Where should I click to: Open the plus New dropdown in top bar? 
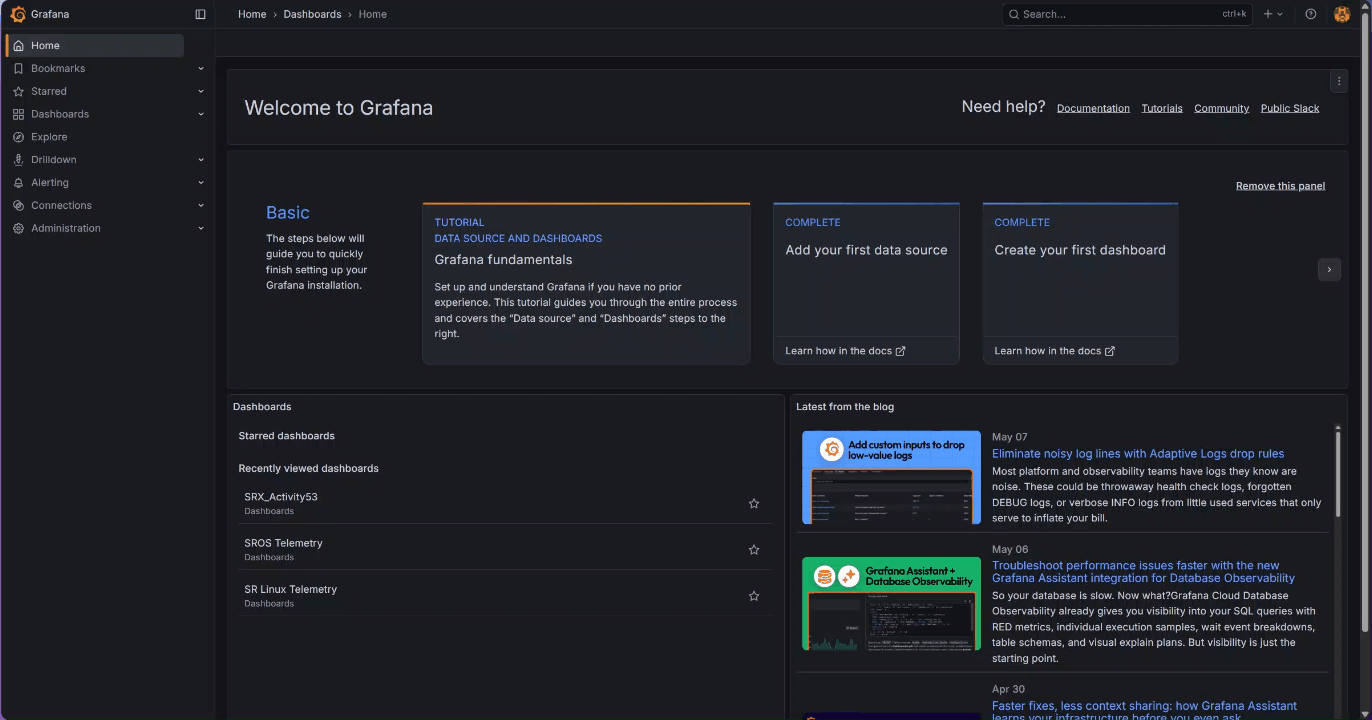[1273, 14]
